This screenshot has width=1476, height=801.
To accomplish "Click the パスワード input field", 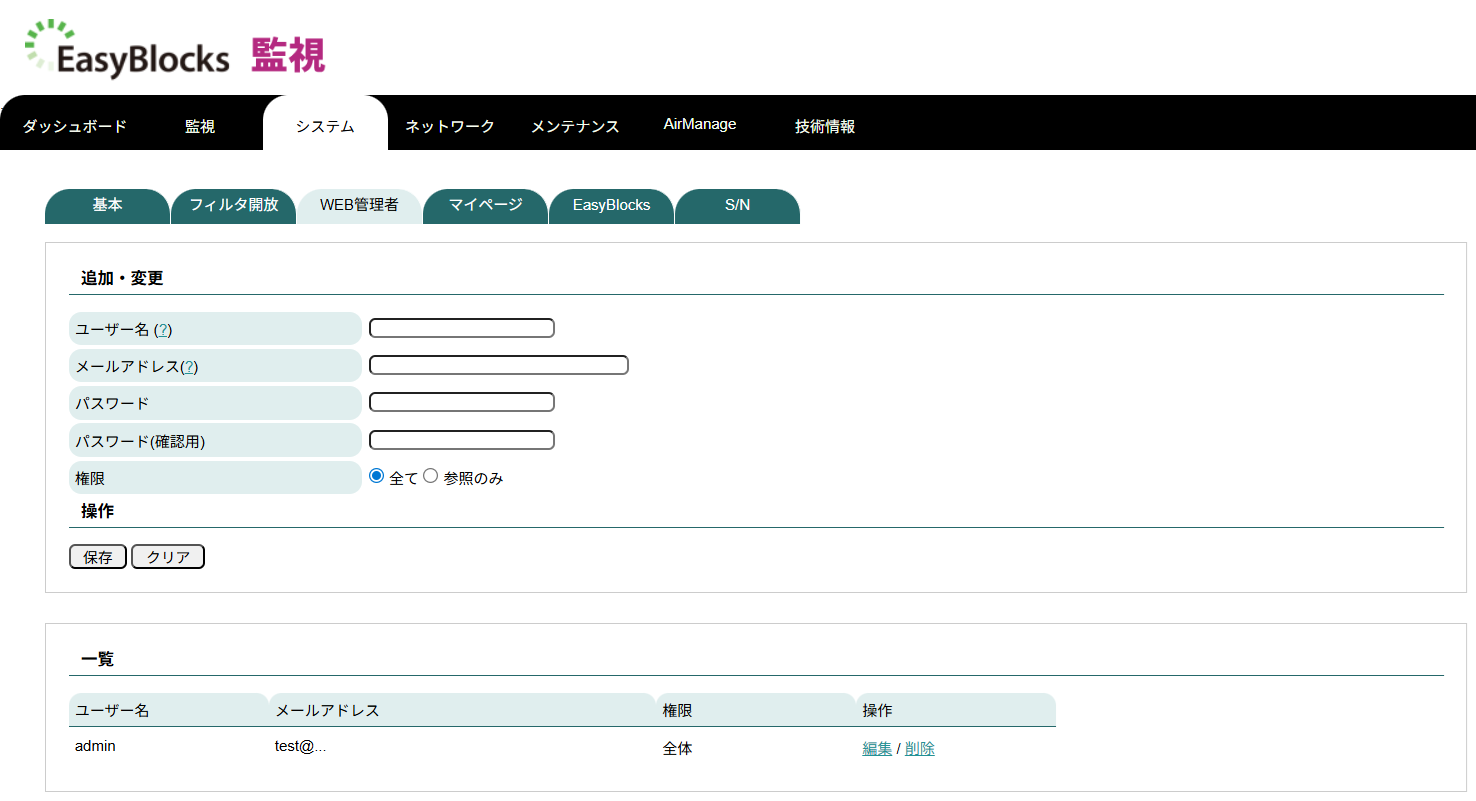I will pos(461,402).
